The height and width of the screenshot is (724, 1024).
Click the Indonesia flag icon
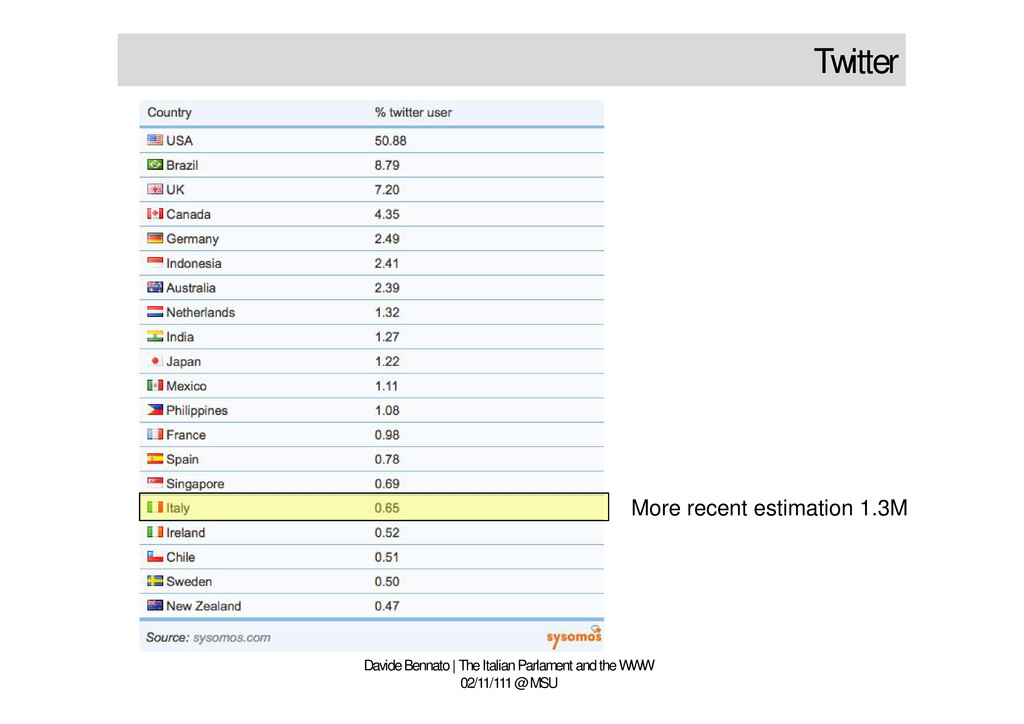tap(155, 262)
